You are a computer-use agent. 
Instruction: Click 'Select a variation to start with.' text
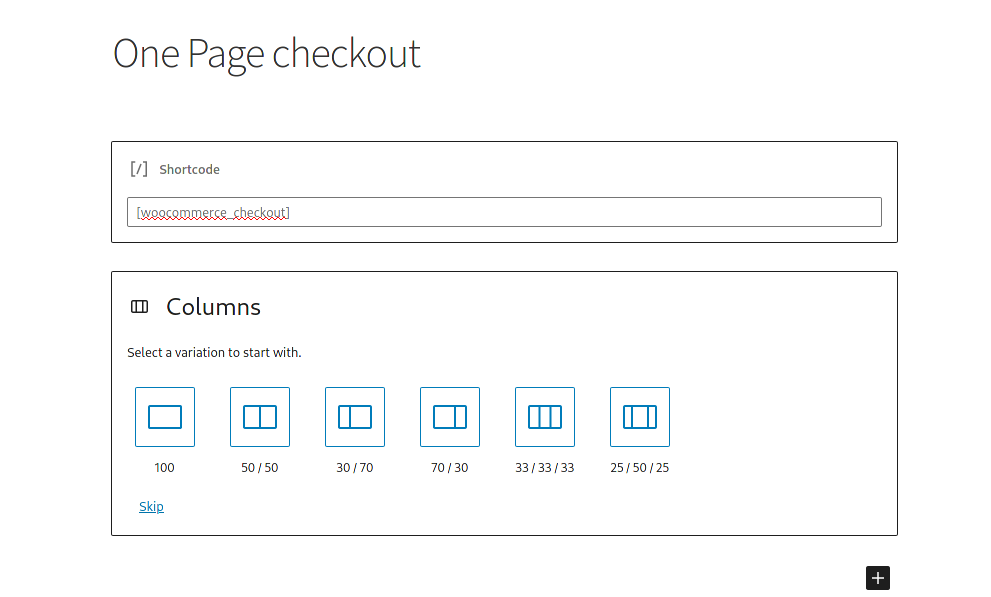tap(214, 353)
